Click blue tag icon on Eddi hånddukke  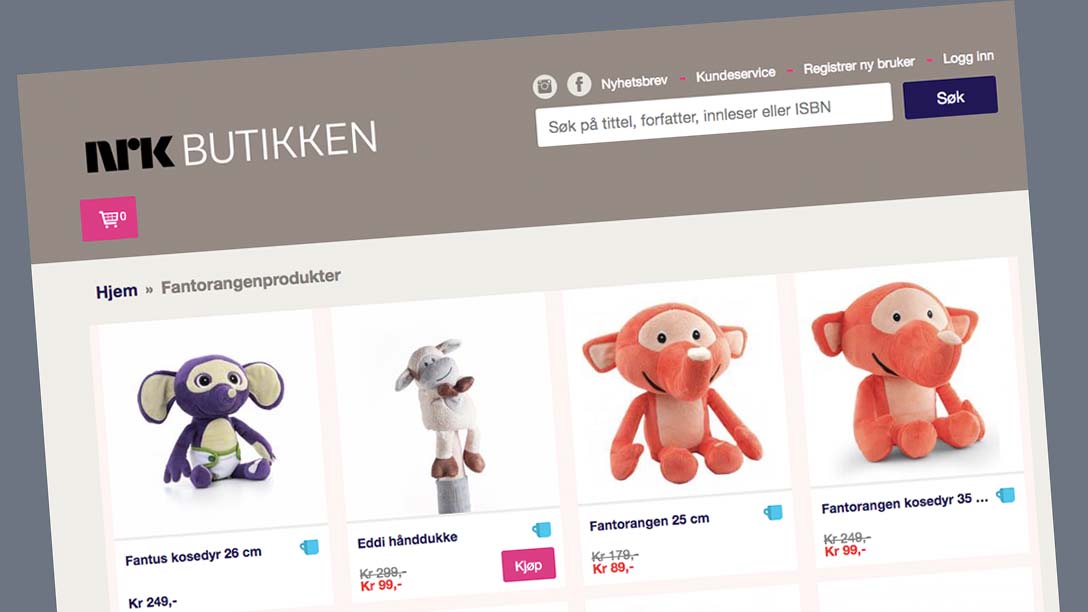pos(542,530)
